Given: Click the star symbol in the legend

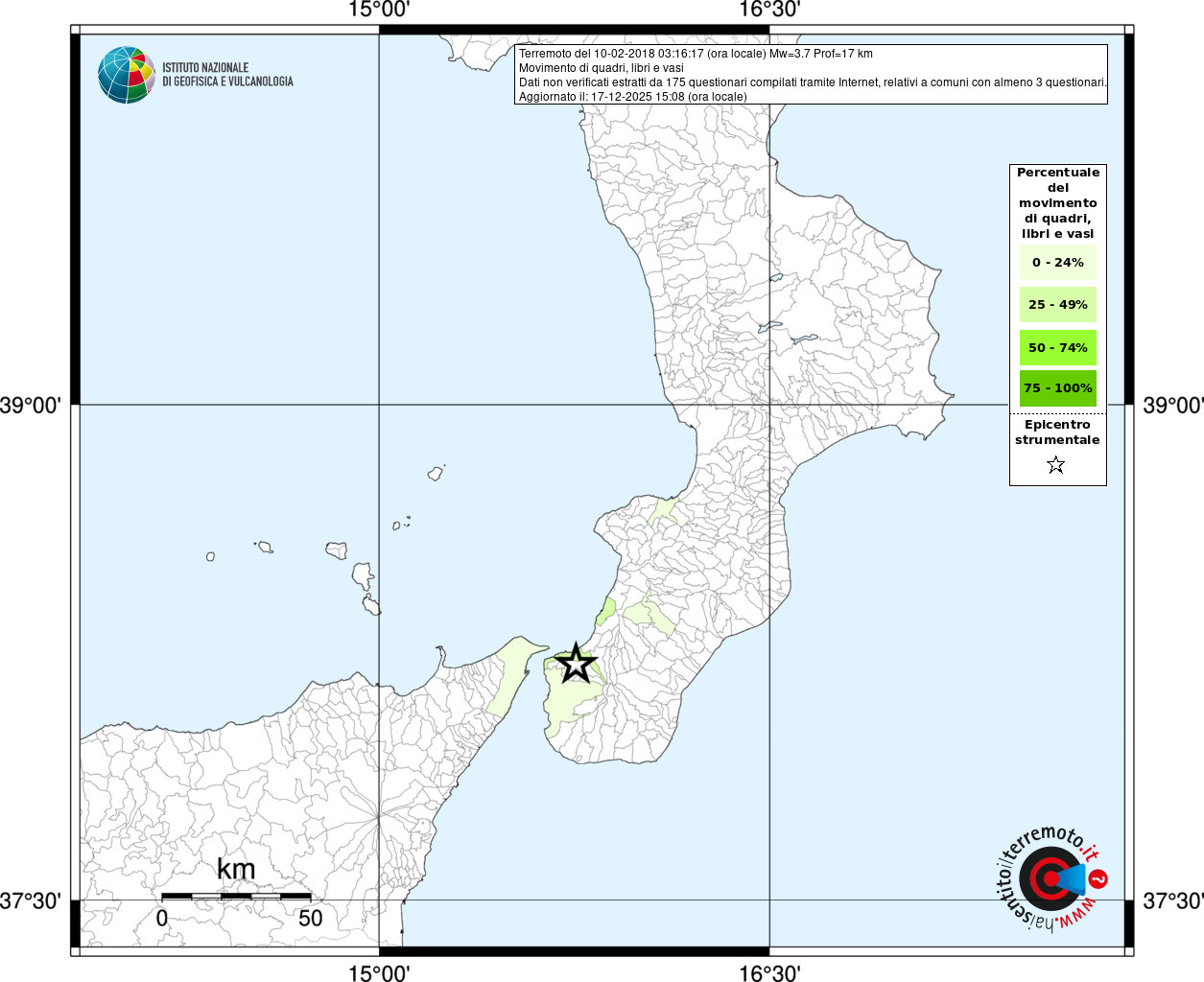Looking at the screenshot, I should [1056, 465].
